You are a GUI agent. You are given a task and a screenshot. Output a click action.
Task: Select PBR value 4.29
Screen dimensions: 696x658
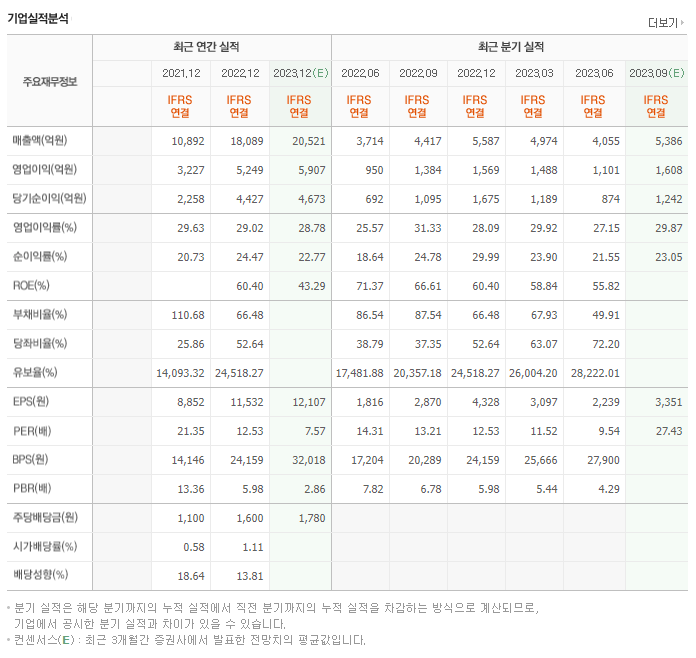(x=609, y=489)
